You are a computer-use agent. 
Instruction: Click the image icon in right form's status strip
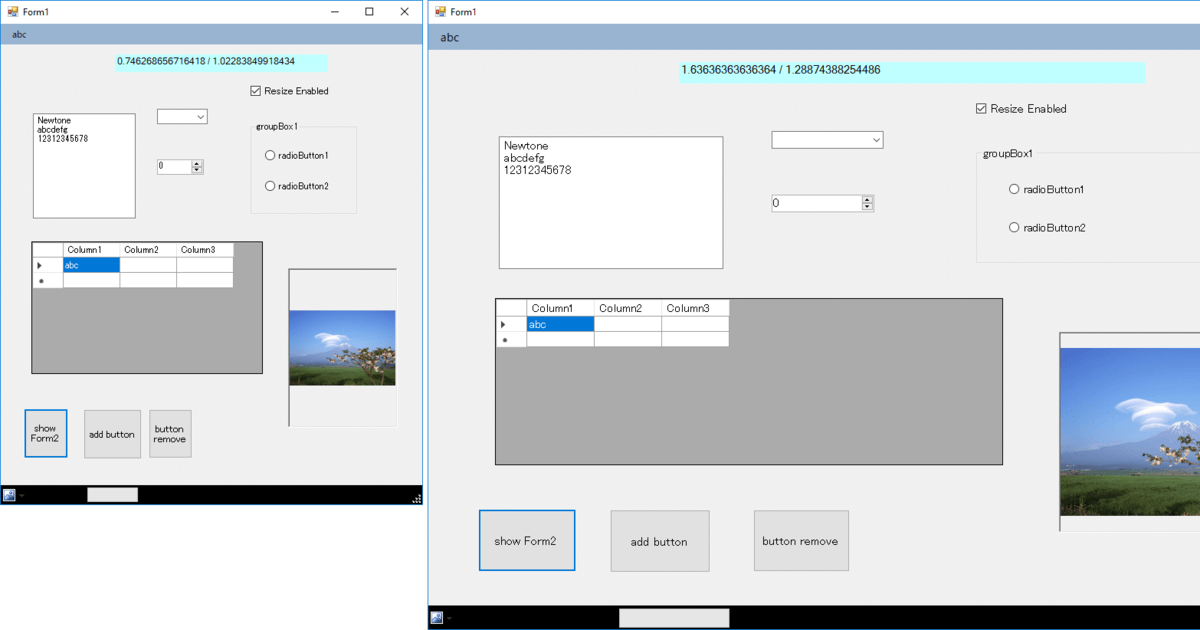pos(437,617)
